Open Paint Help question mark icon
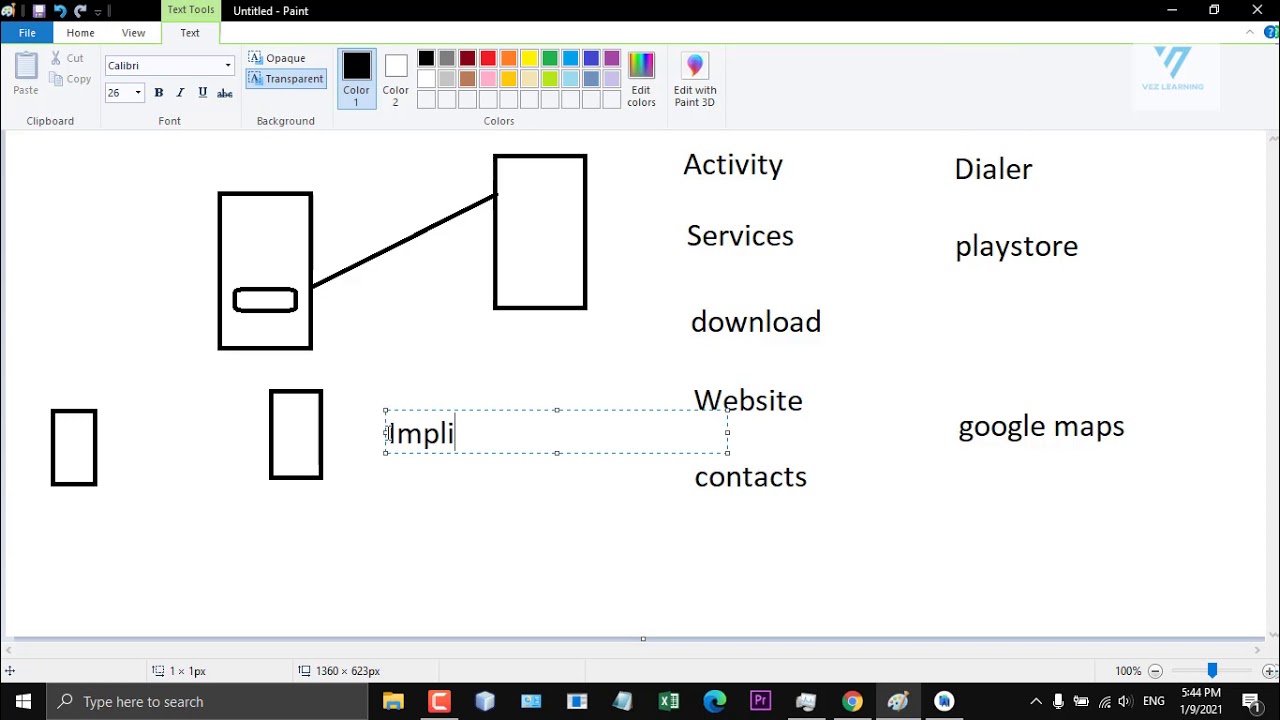 point(1271,33)
